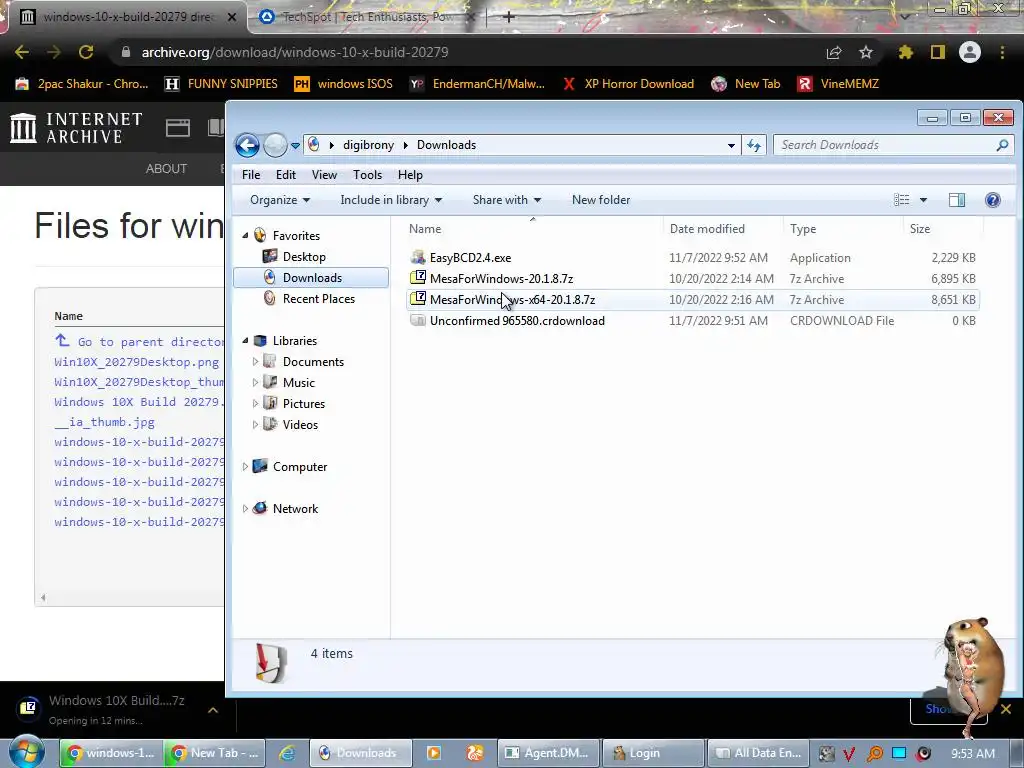Switch to the TechSpot tab
Image resolution: width=1024 pixels, height=768 pixels.
365,17
